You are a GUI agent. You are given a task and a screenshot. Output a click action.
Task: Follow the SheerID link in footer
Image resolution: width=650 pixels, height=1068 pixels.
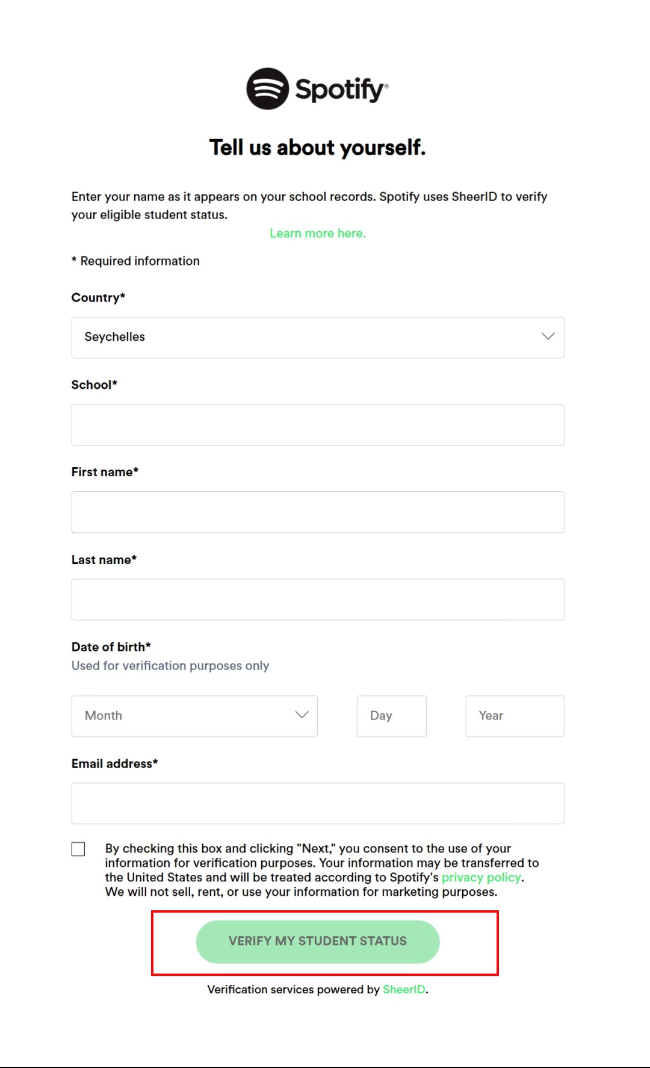(x=404, y=990)
